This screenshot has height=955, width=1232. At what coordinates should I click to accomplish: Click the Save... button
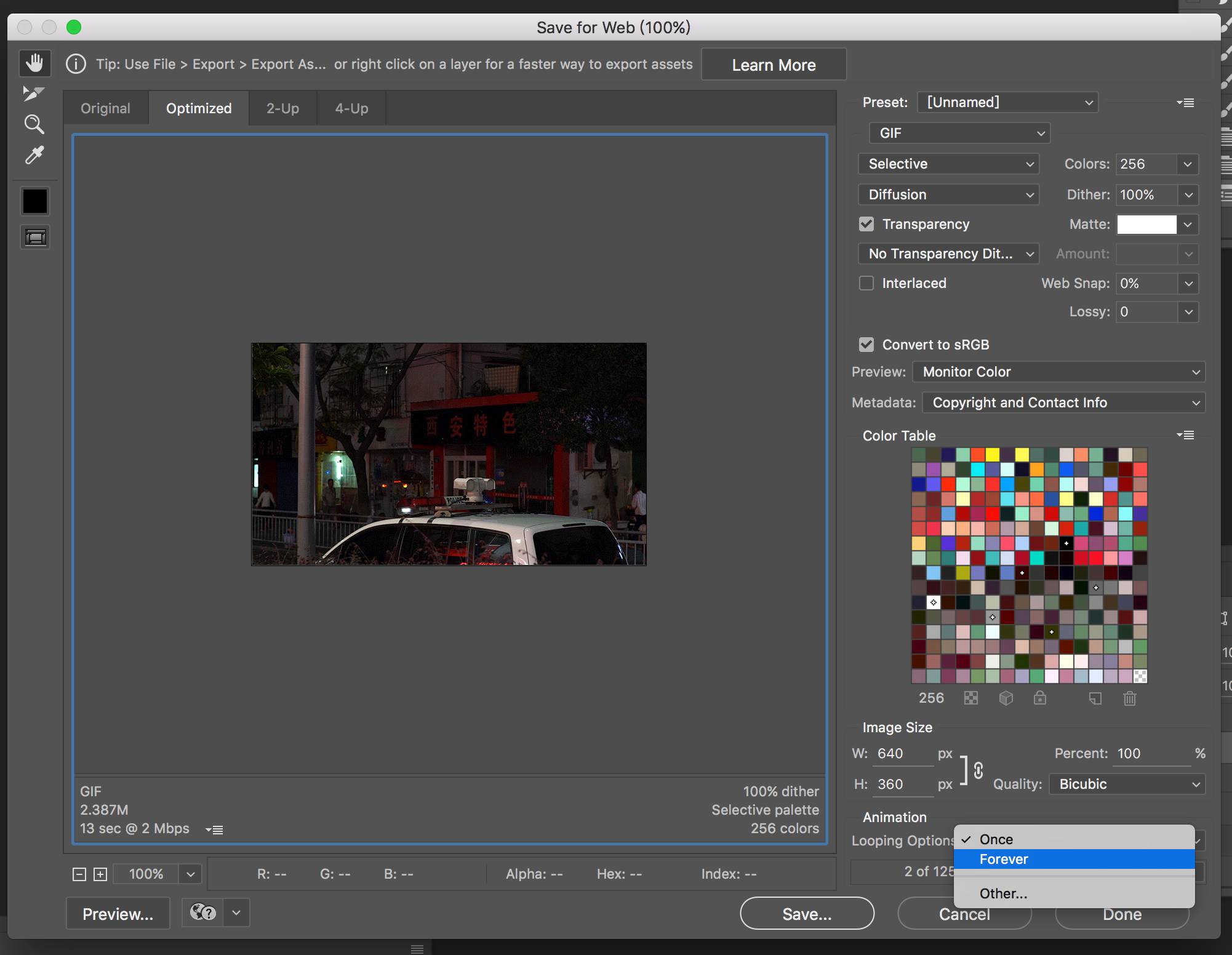click(806, 914)
